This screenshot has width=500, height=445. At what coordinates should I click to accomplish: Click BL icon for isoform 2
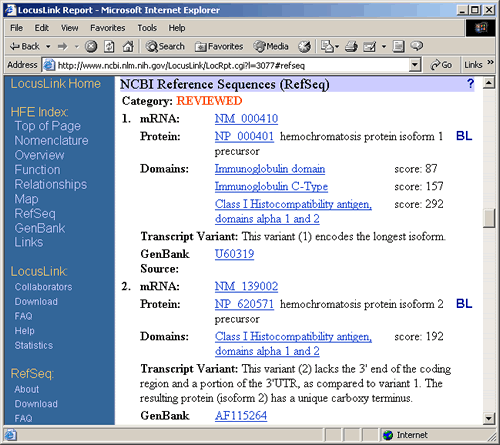(464, 304)
